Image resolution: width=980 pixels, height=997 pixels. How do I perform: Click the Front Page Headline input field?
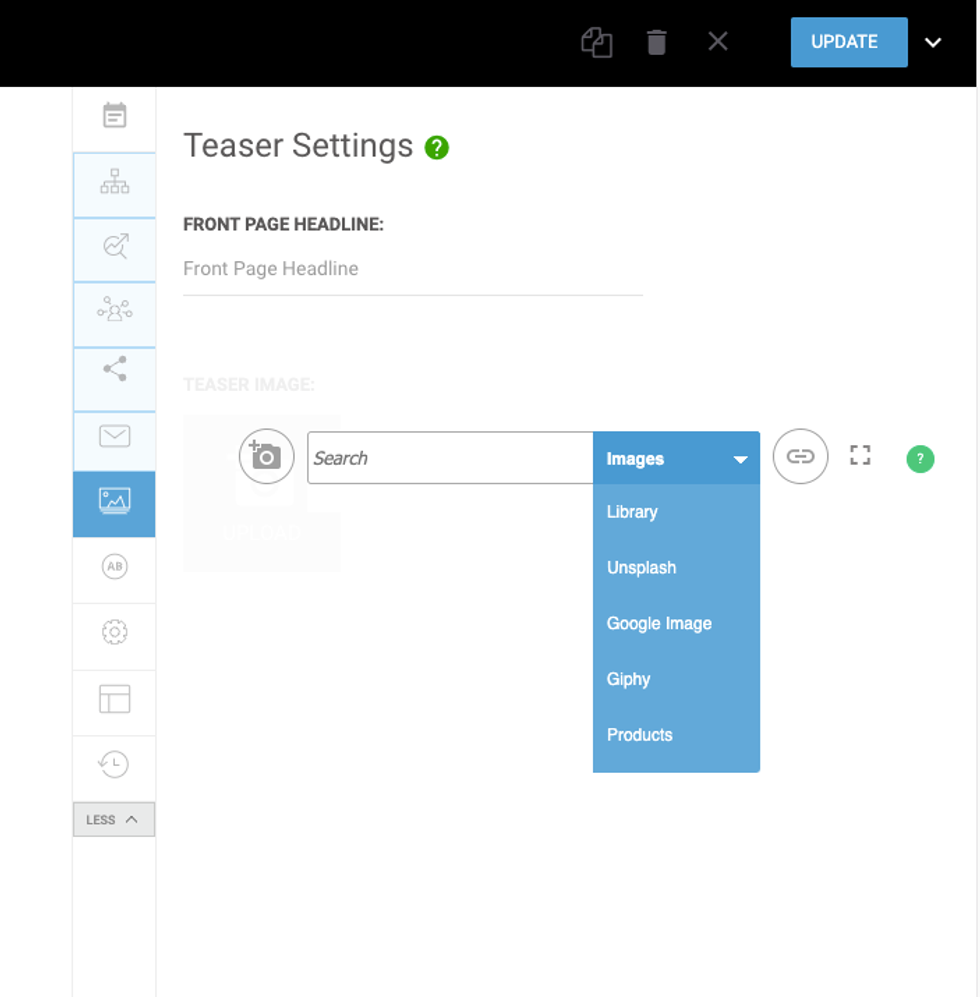pos(412,269)
